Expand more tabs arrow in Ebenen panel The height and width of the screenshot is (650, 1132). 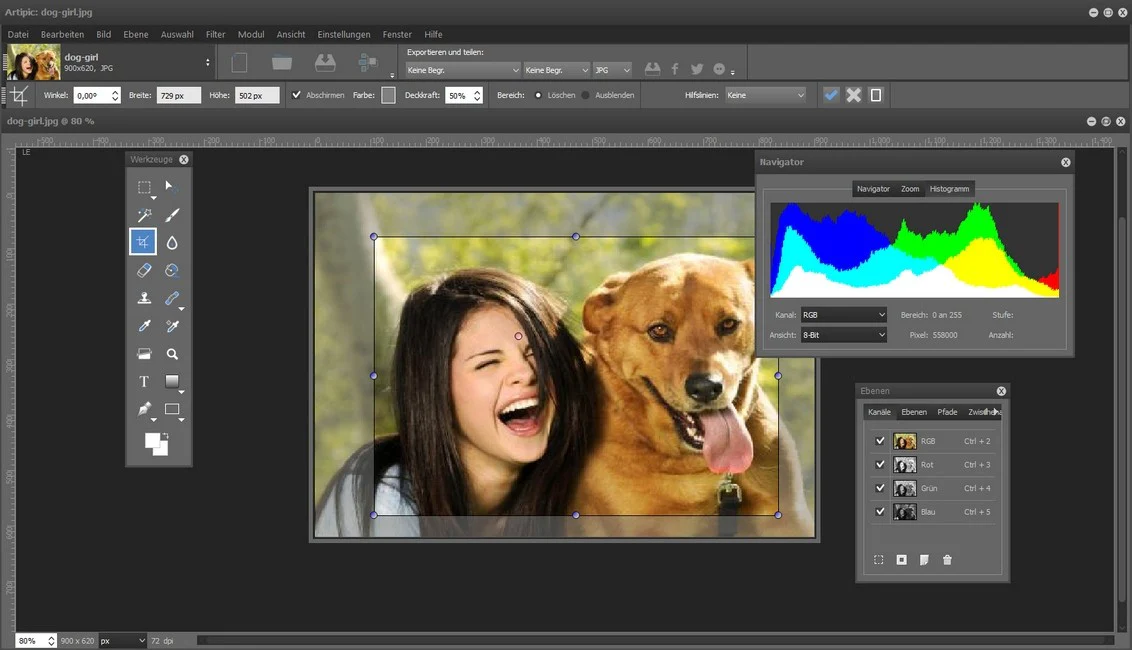coord(996,412)
